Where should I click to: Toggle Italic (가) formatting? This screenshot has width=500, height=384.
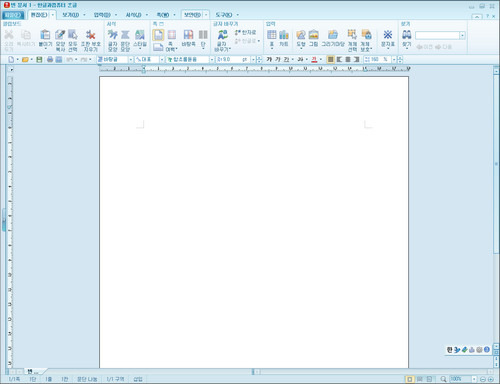[278, 59]
